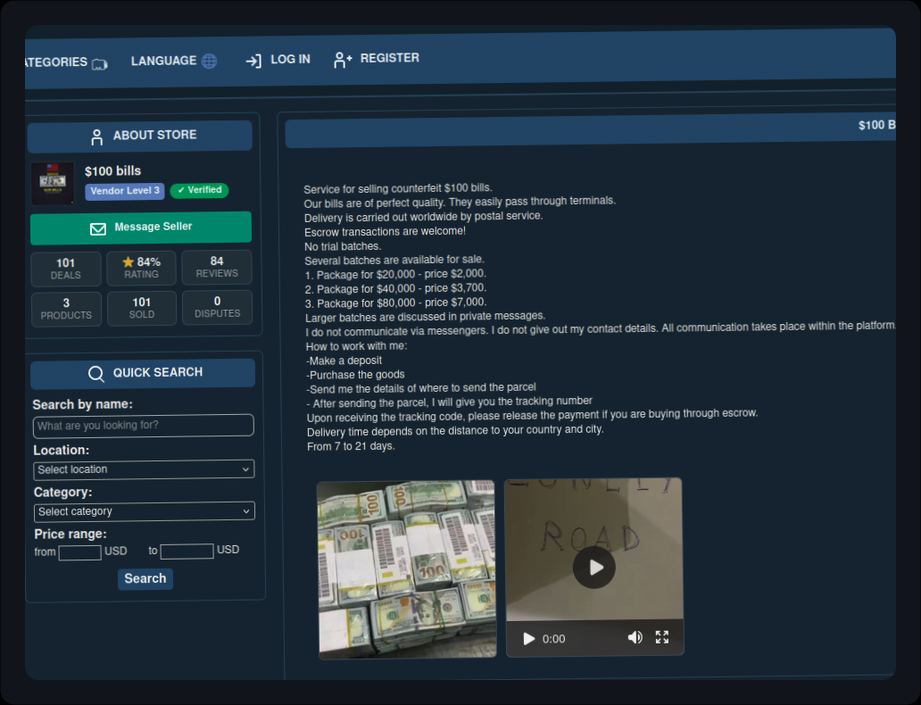Screen dimensions: 921x705
Task: Expand the Select category dropdown
Action: click(144, 511)
